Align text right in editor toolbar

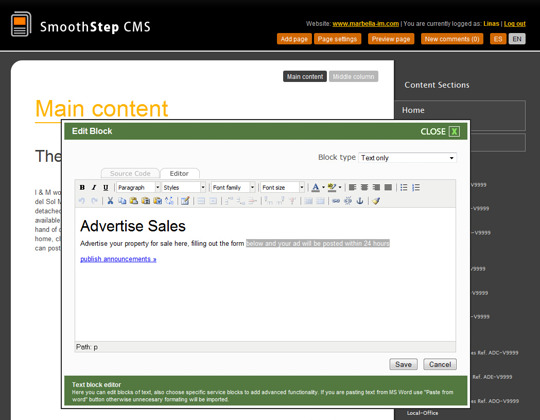(x=376, y=187)
